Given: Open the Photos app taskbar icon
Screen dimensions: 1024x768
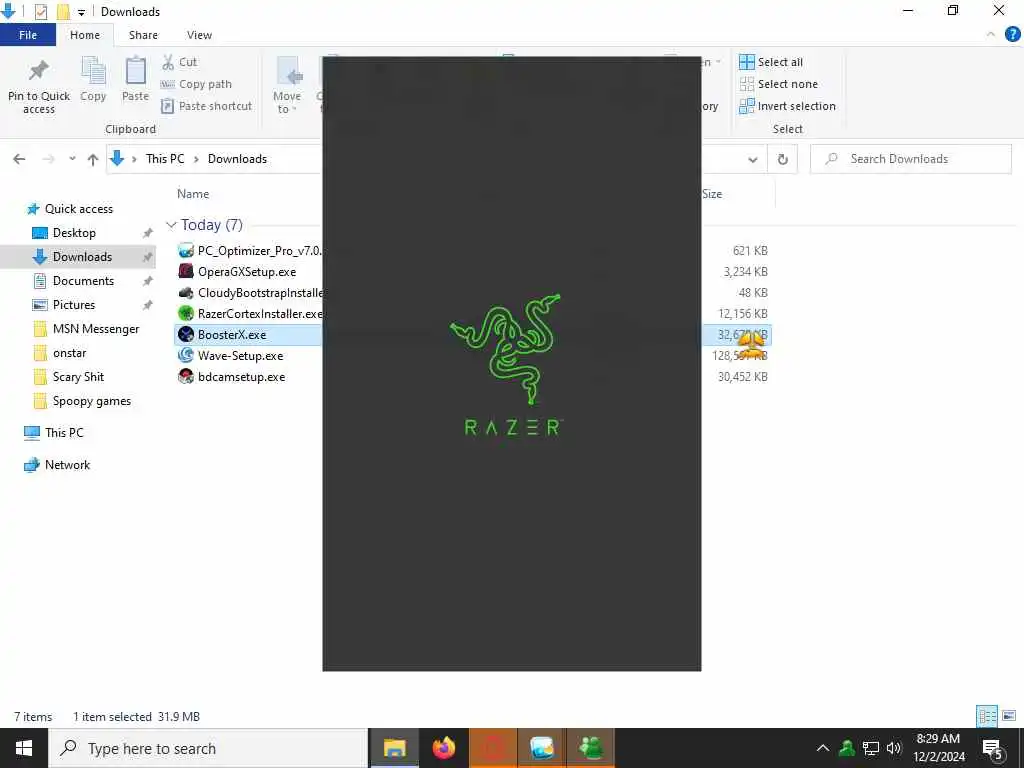Looking at the screenshot, I should 542,748.
